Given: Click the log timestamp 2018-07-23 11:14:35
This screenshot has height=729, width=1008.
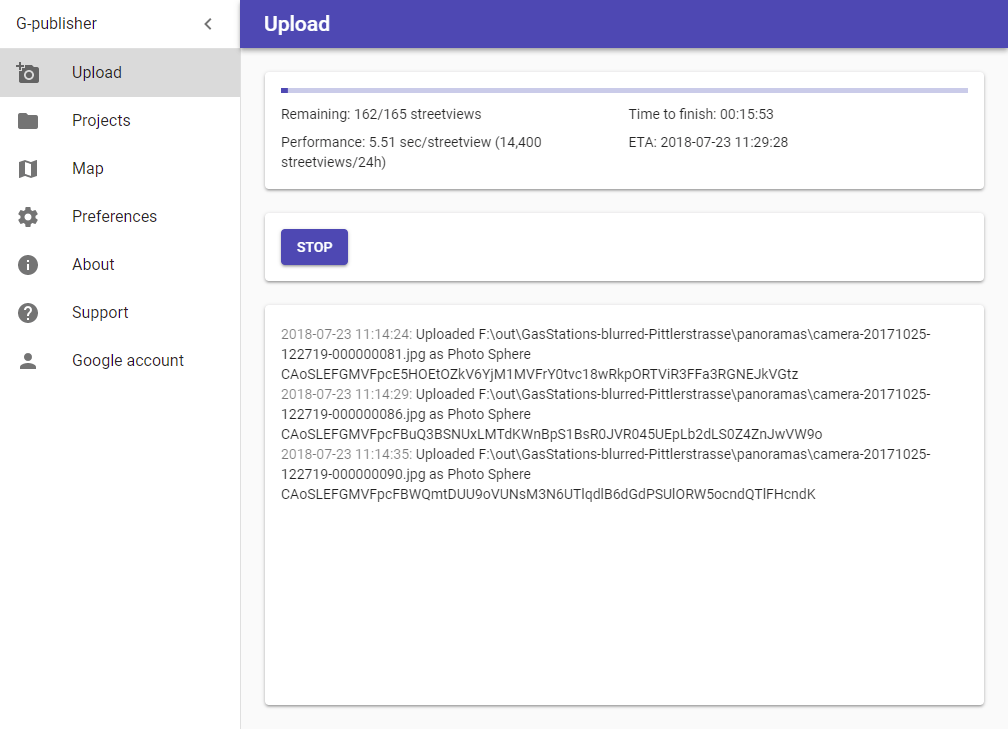Looking at the screenshot, I should [x=346, y=454].
